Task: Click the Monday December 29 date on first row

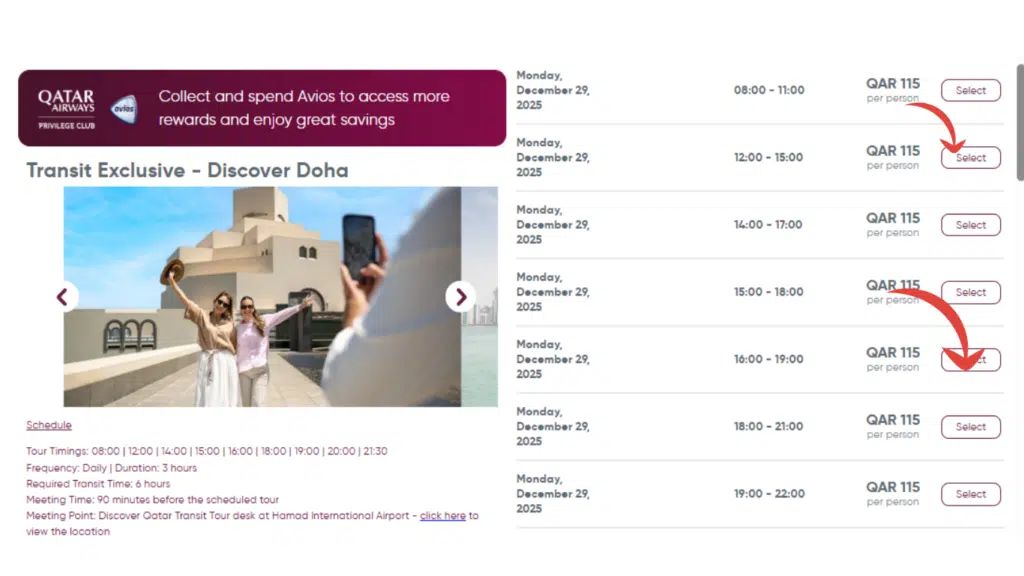Action: 552,89
